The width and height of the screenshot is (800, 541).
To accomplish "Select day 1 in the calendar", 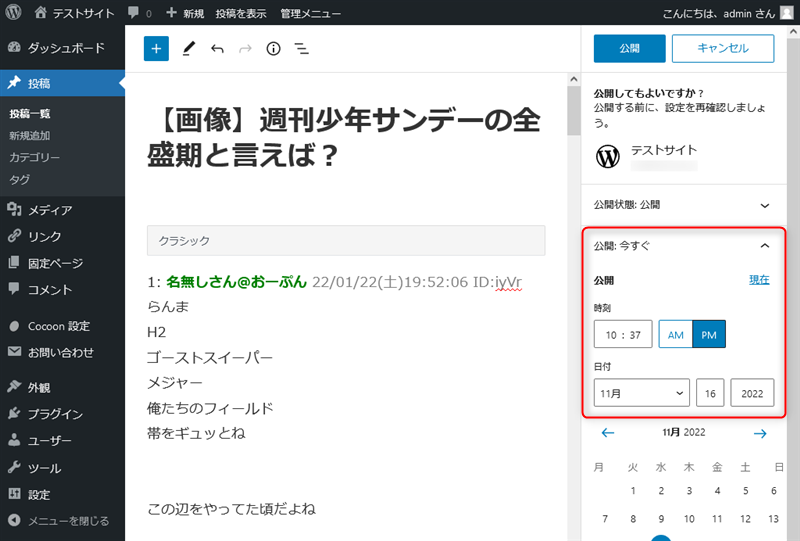I will click(633, 490).
